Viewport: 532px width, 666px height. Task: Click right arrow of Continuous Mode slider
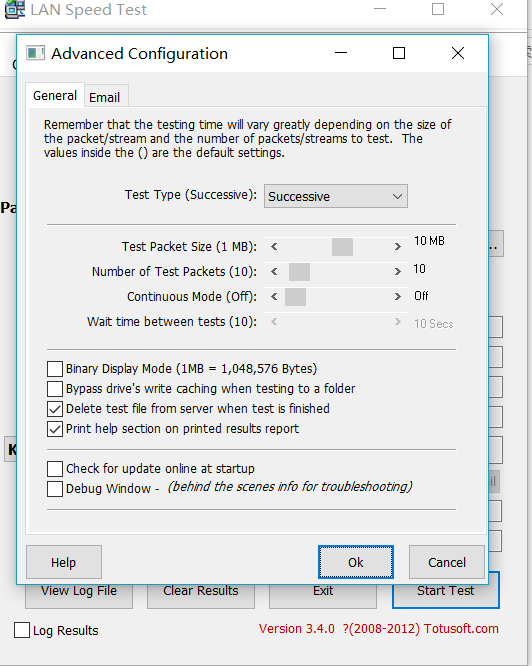click(397, 296)
